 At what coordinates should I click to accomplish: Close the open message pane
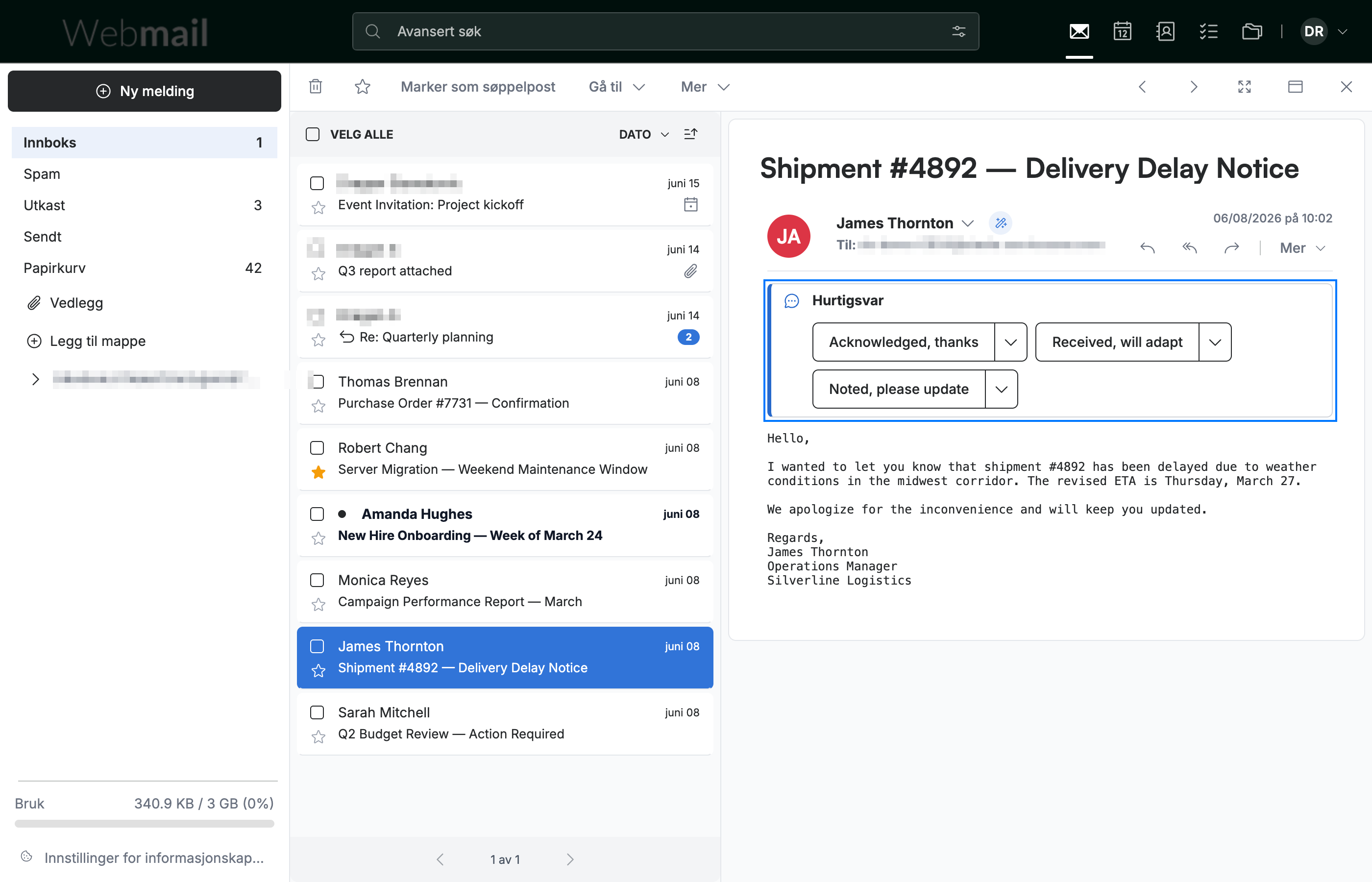click(x=1346, y=86)
